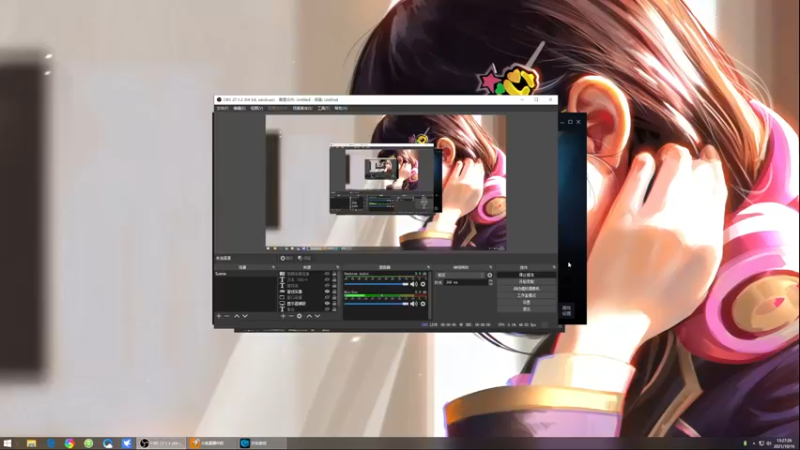Lock the 游戏采集 source
Image resolution: width=800 pixels, height=450 pixels.
click(335, 291)
